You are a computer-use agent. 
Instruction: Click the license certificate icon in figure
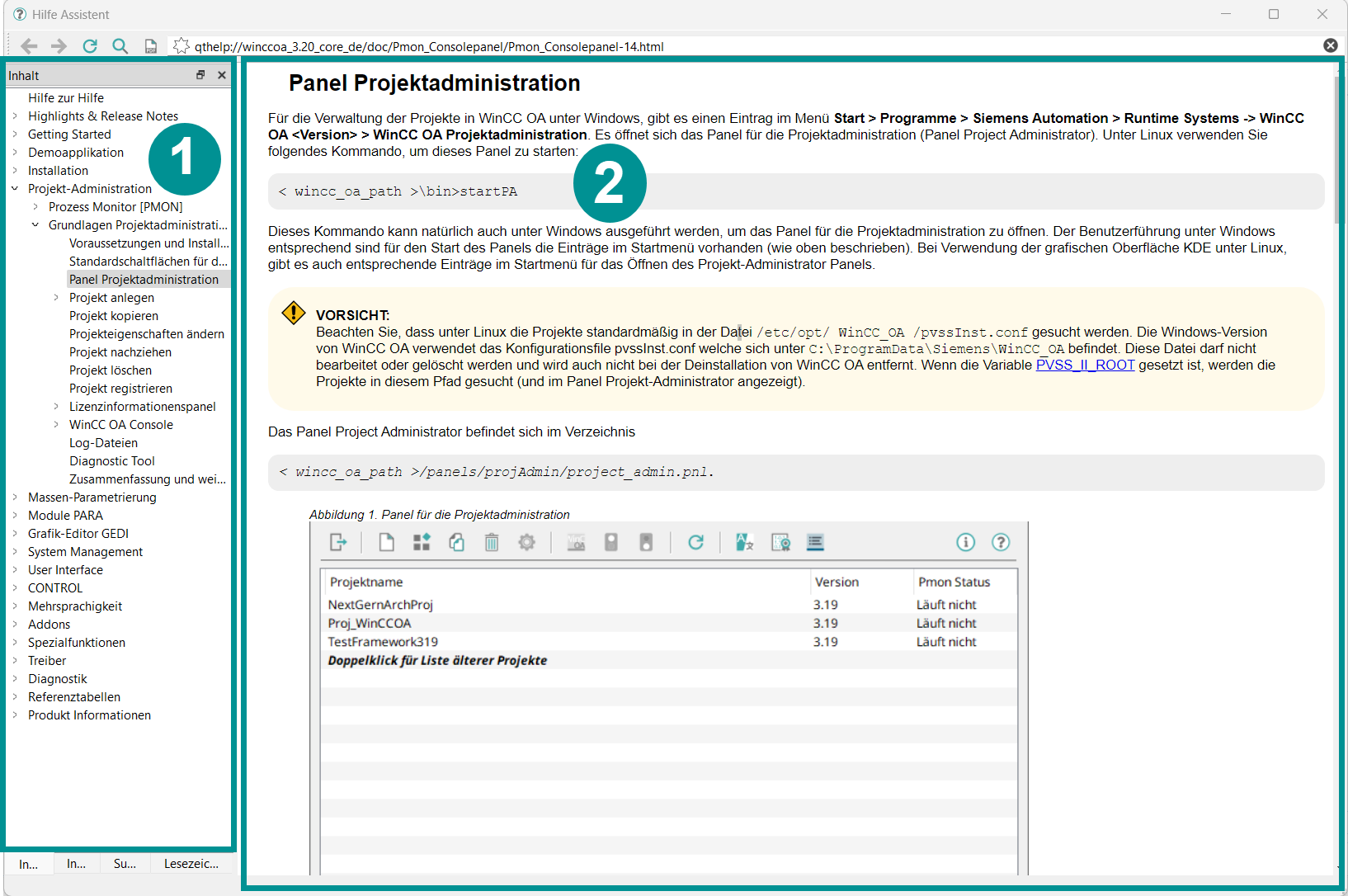[780, 542]
